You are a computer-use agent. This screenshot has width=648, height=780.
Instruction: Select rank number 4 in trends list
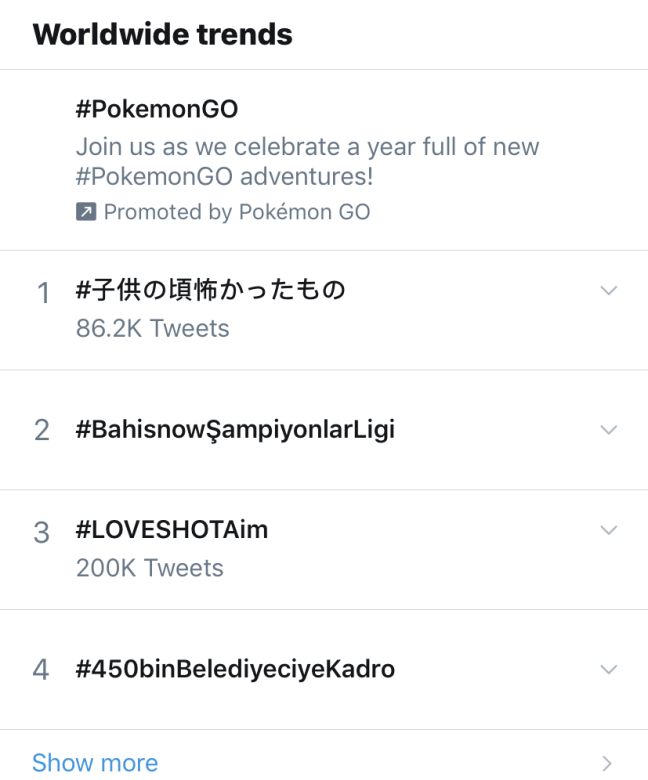click(41, 669)
